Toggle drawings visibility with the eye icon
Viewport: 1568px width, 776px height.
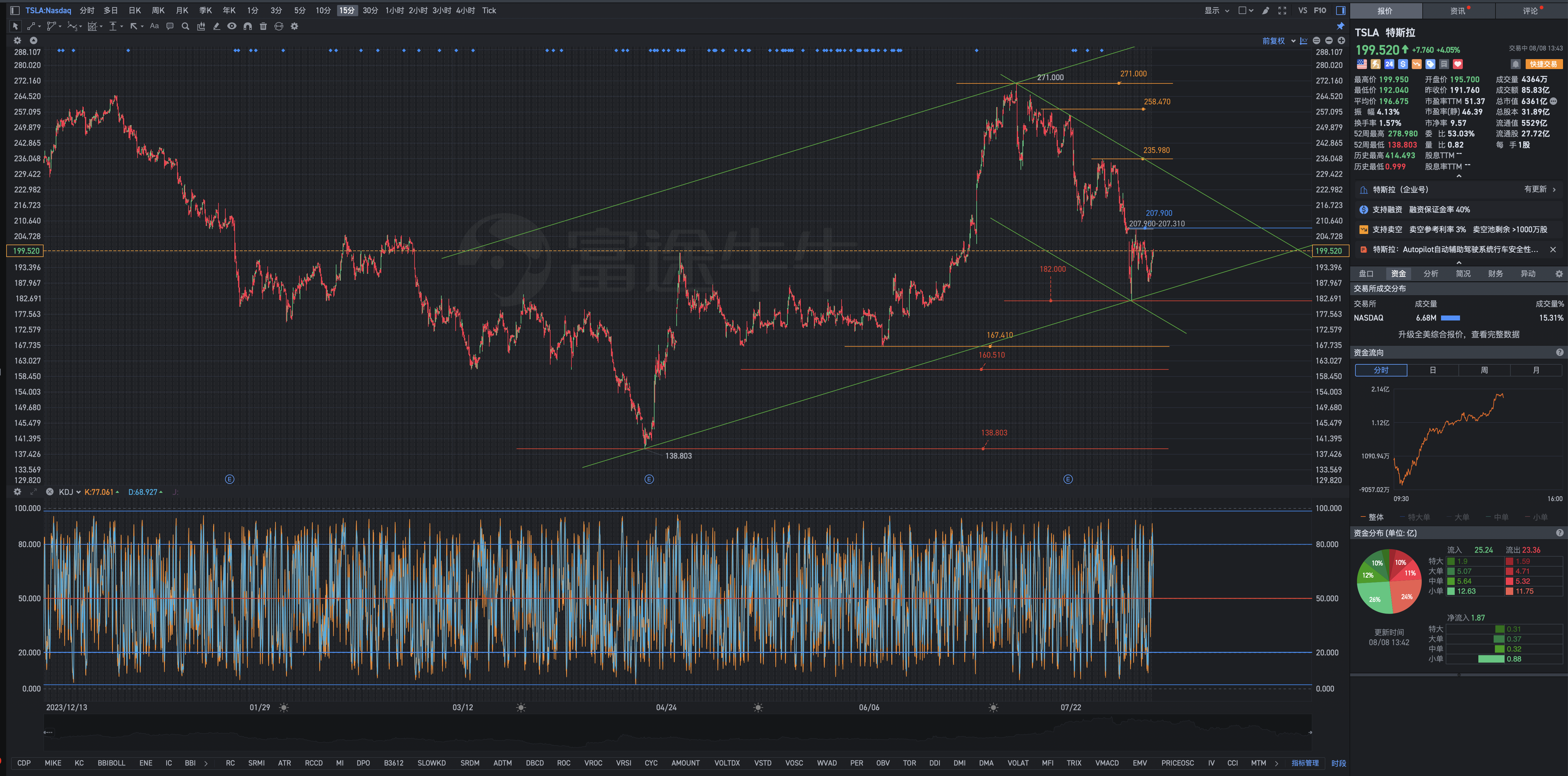[x=232, y=26]
